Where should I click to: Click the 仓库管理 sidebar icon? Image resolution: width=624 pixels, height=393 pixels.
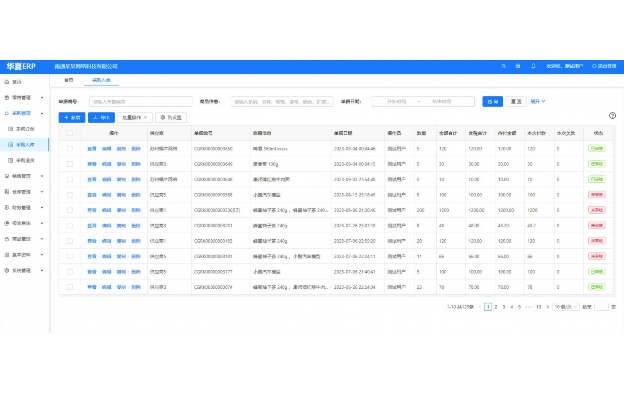pyautogui.click(x=7, y=192)
